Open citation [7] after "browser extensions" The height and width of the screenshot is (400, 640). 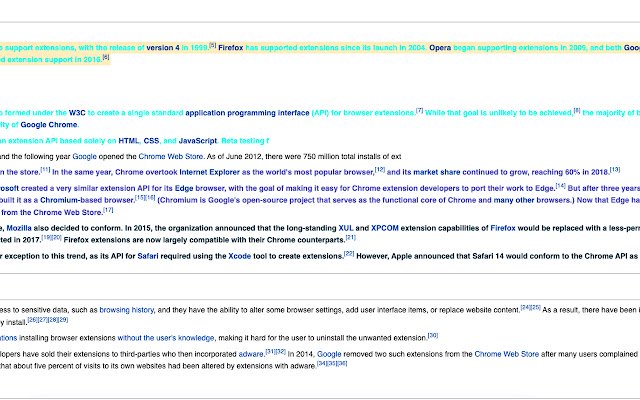[420, 110]
